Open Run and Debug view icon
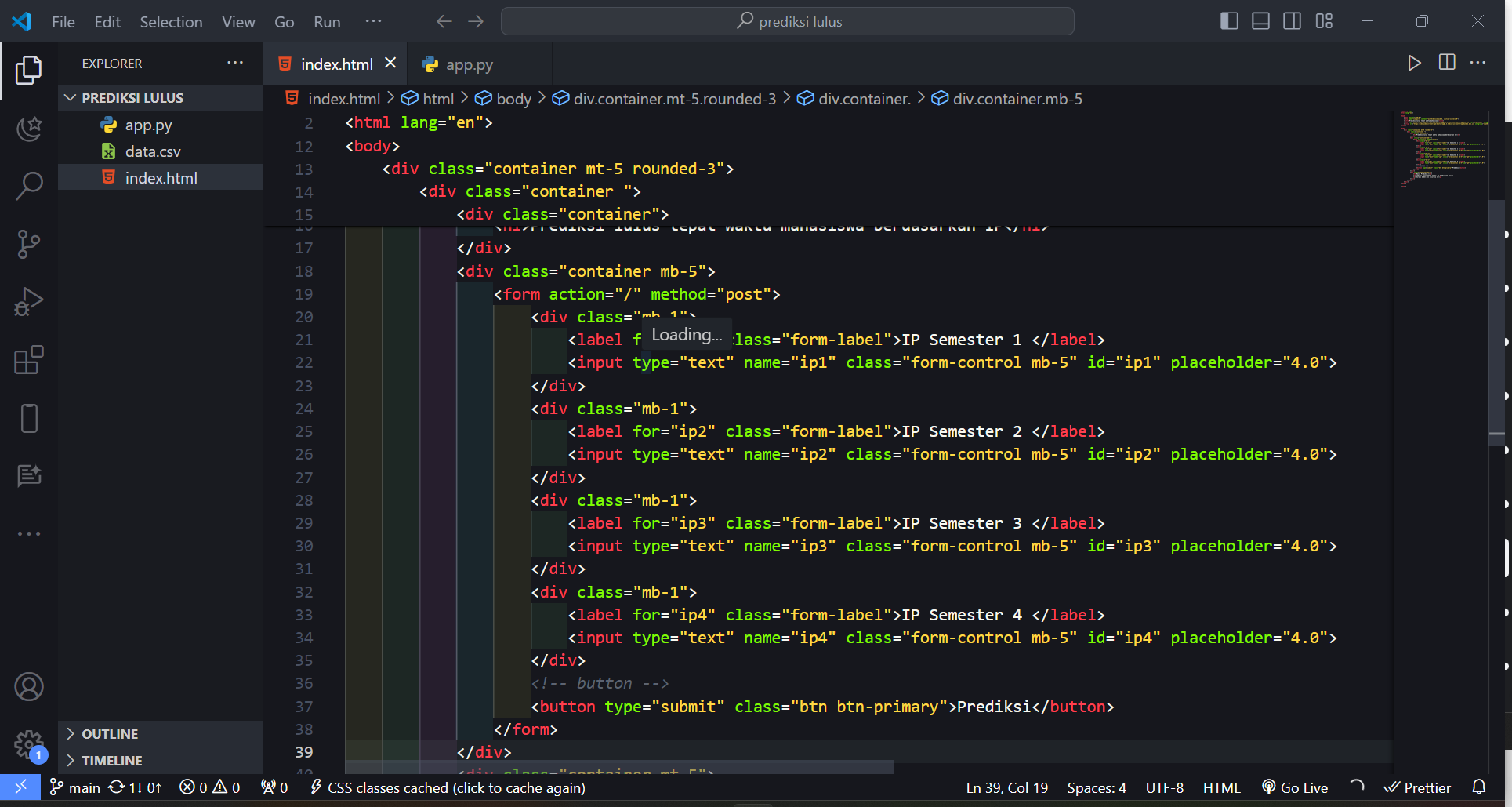The height and width of the screenshot is (807, 1512). tap(29, 302)
